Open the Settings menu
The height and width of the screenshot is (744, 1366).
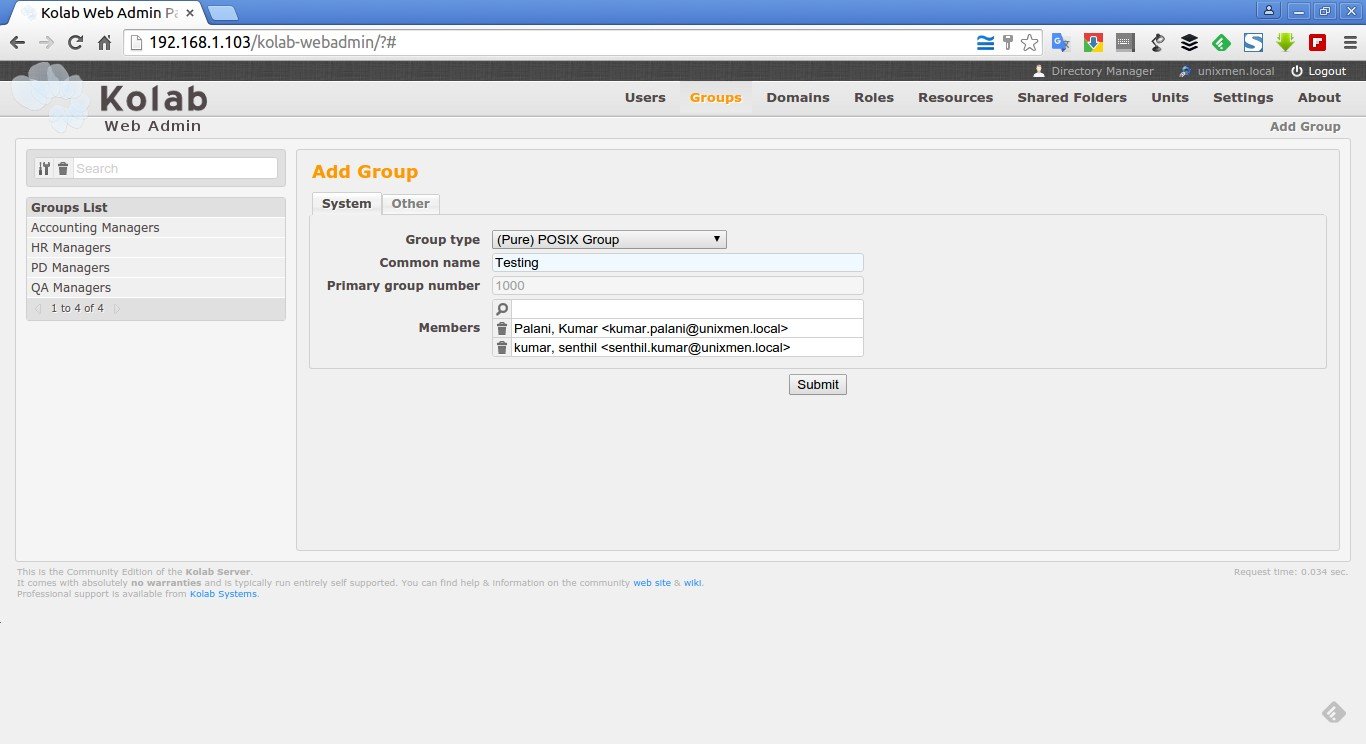click(1243, 97)
